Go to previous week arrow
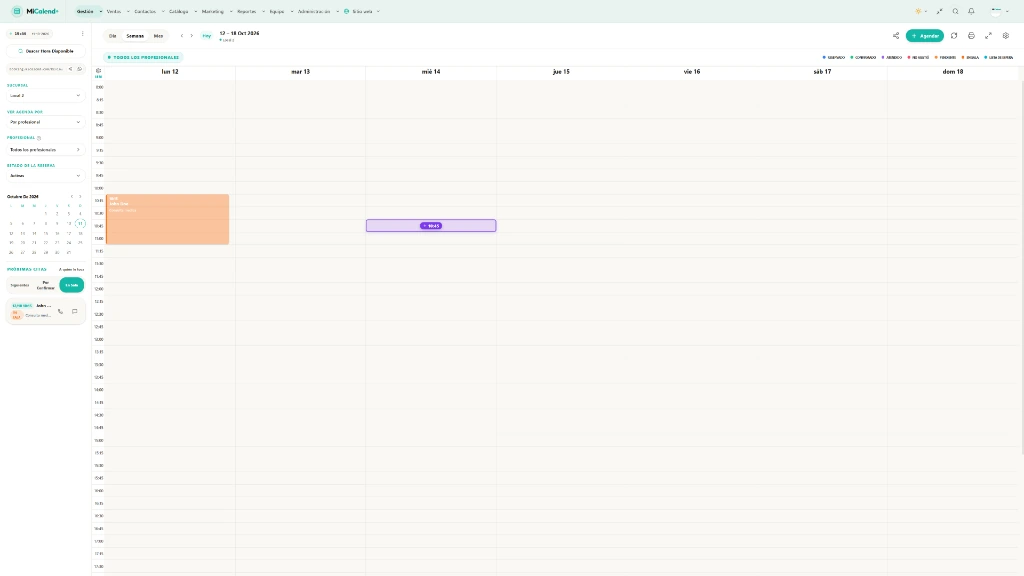The width and height of the screenshot is (1024, 576). (x=182, y=36)
